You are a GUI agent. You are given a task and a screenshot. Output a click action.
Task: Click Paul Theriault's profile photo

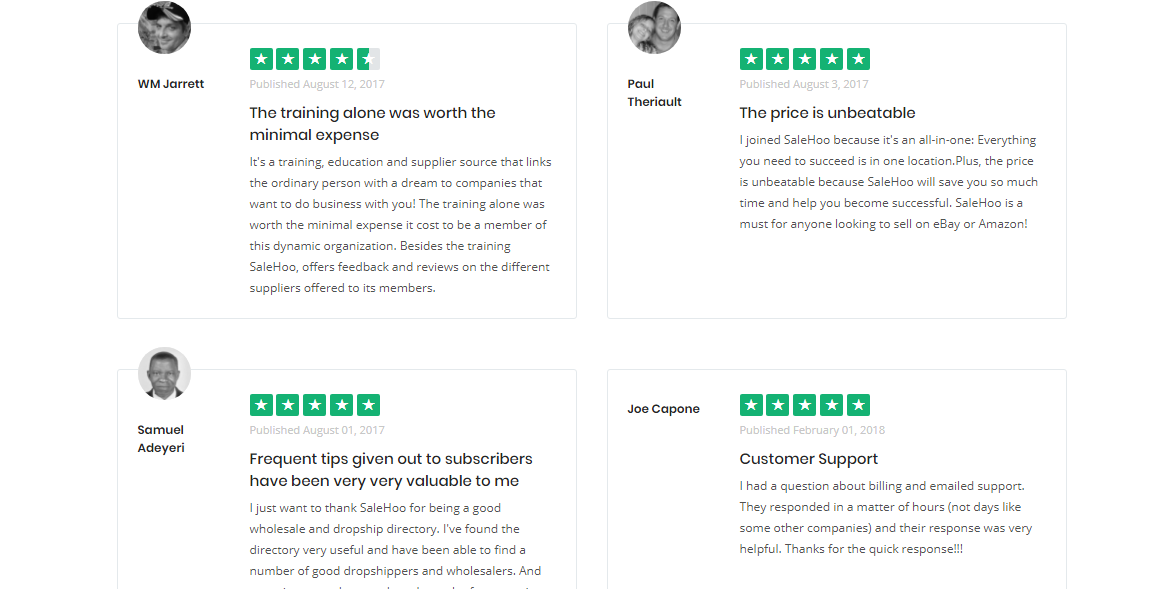[654, 28]
